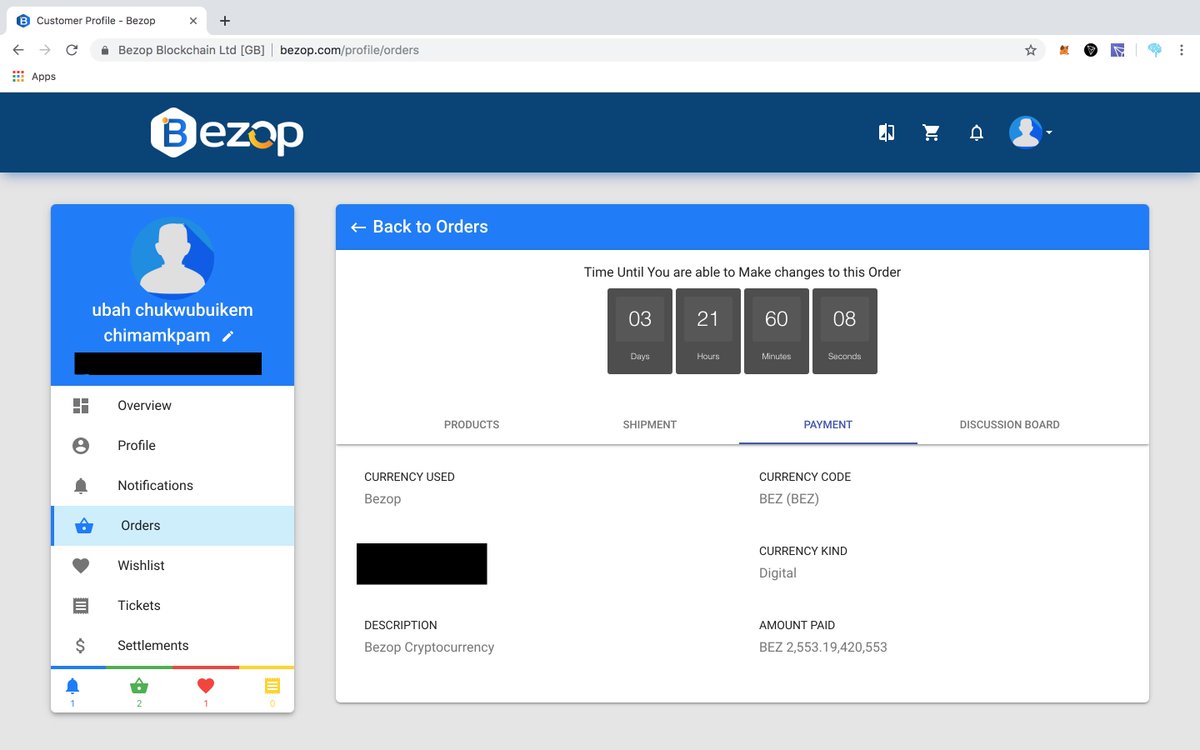Click the Shipment tab label

tap(649, 424)
